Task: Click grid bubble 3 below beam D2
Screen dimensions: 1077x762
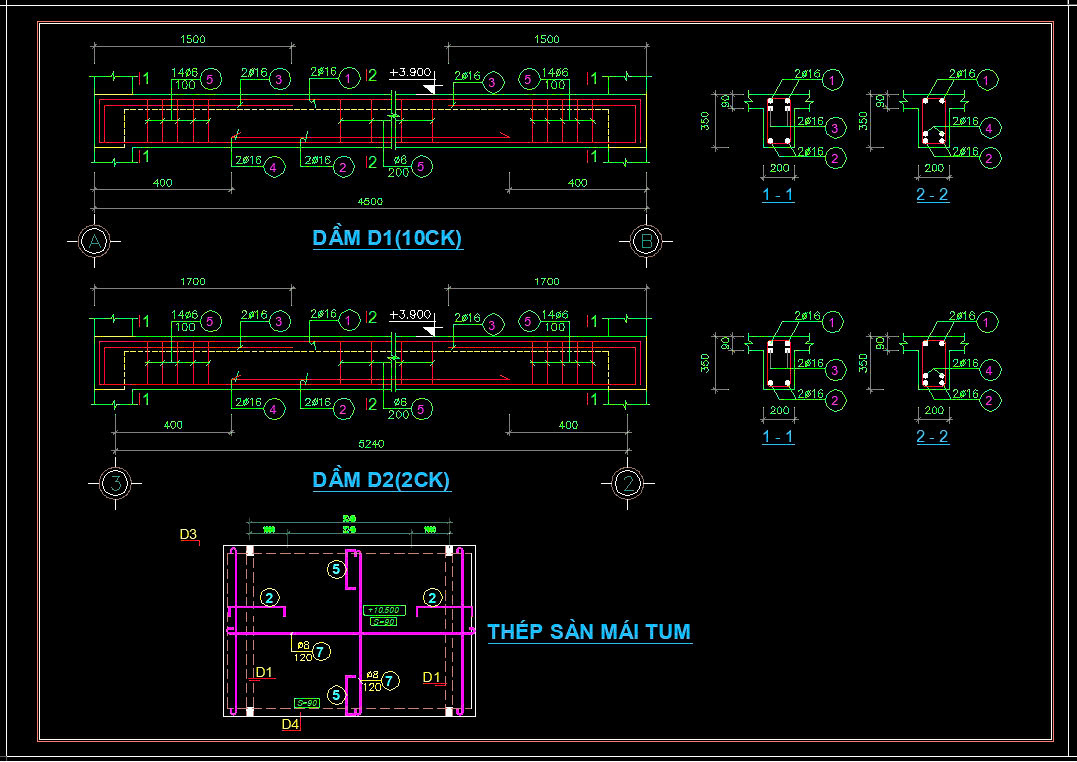Action: click(115, 481)
